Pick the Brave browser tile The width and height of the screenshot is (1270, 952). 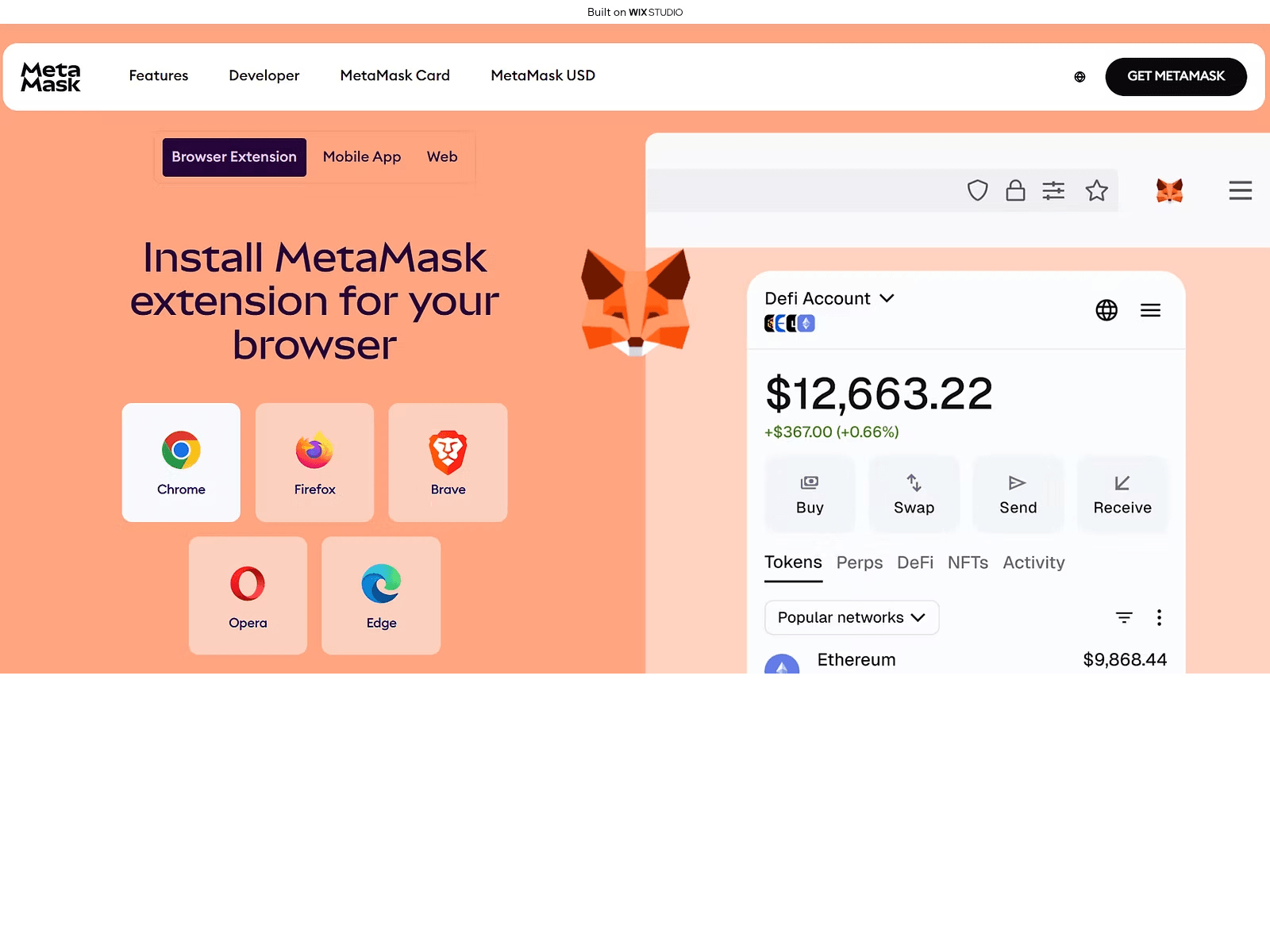pos(448,463)
